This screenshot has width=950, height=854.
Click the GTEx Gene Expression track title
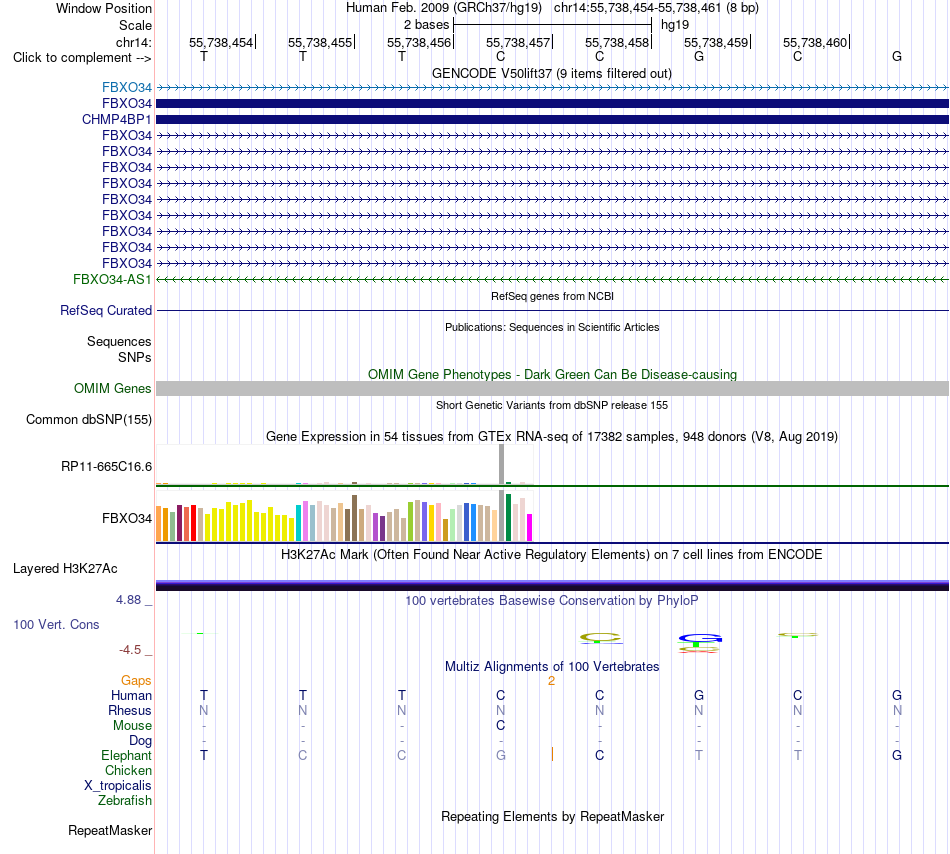552,437
